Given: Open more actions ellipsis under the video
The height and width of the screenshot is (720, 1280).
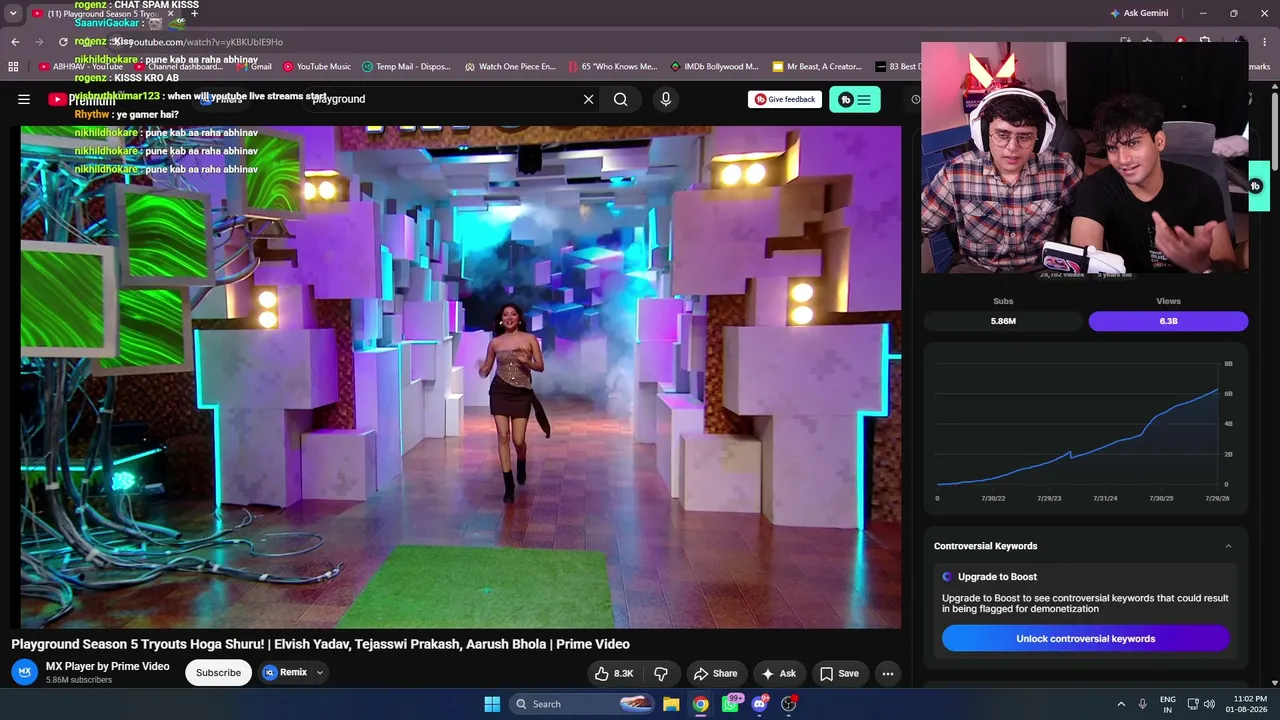Looking at the screenshot, I should click(x=887, y=673).
